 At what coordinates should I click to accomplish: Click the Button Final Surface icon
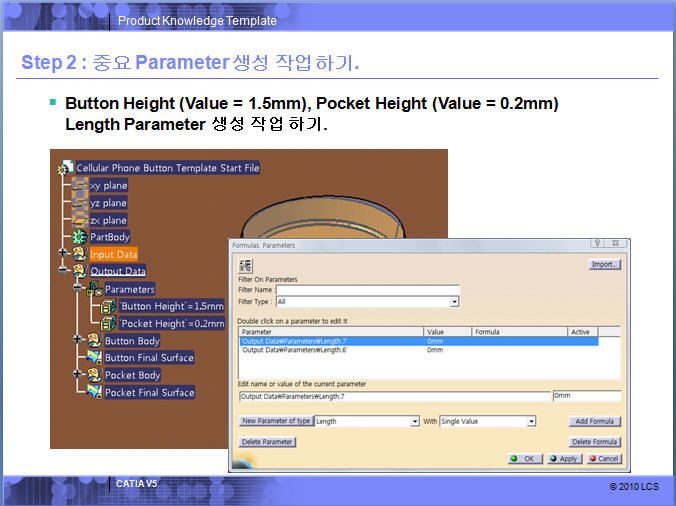94,358
